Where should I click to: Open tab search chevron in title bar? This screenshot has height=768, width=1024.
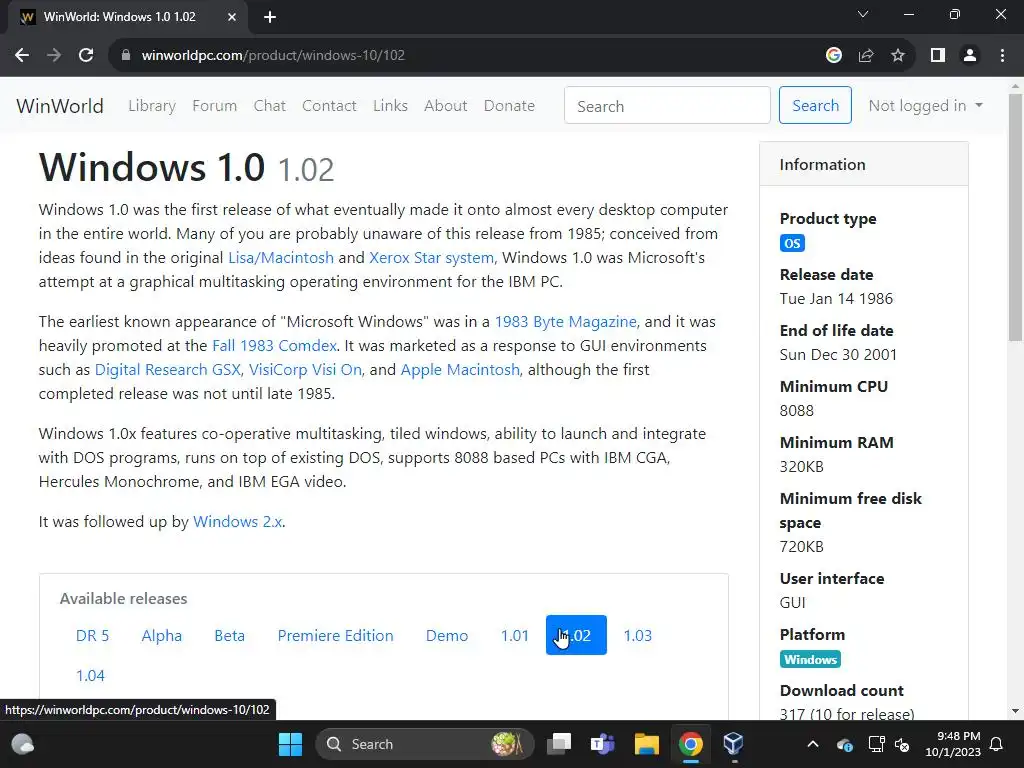click(863, 14)
